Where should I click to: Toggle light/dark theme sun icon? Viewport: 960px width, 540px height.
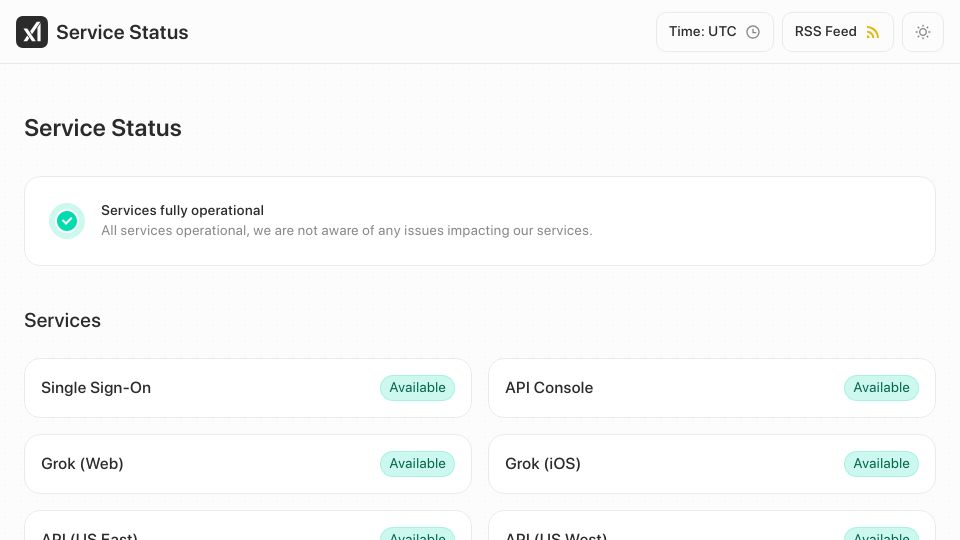(923, 32)
